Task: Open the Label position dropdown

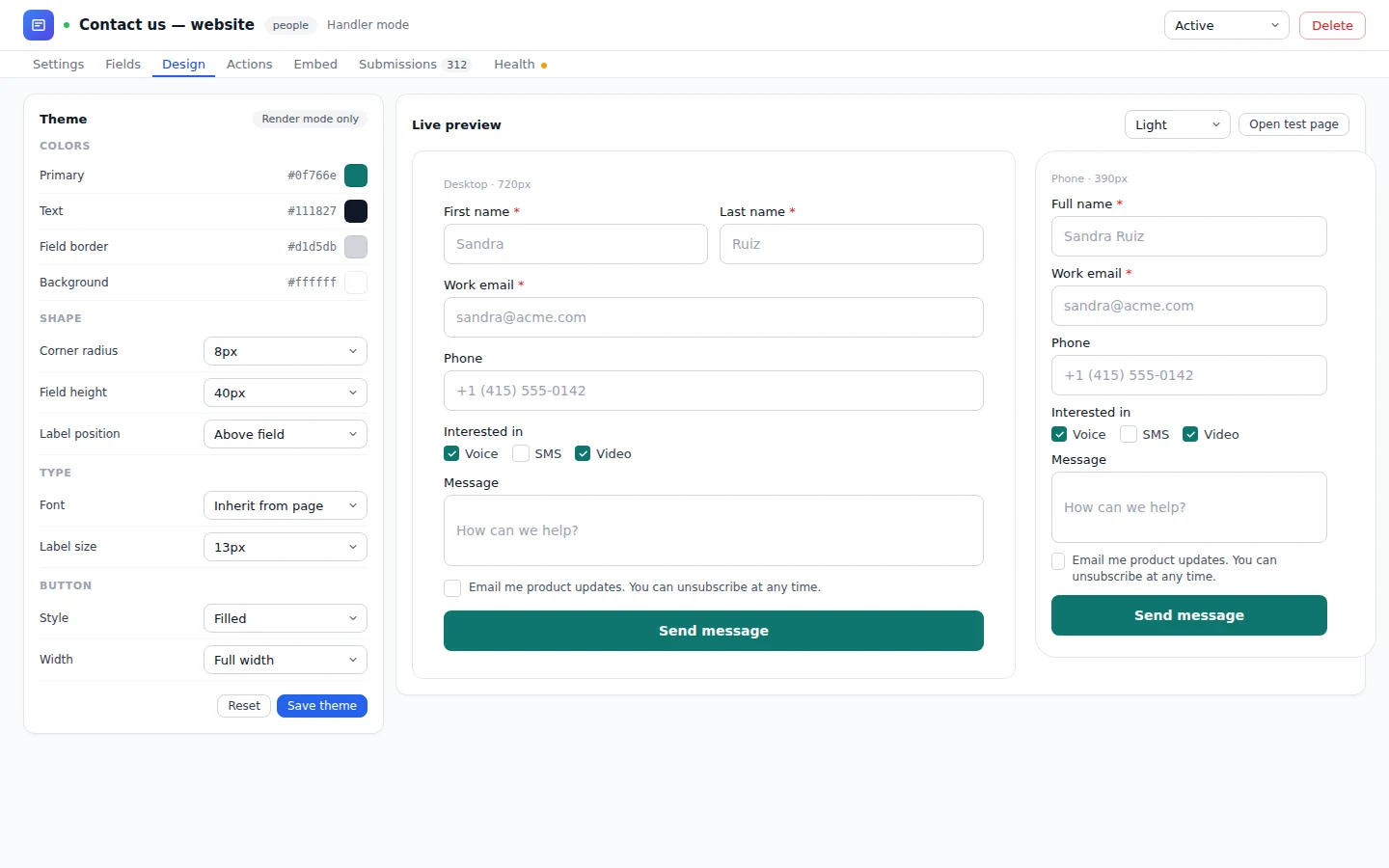Action: [x=286, y=434]
